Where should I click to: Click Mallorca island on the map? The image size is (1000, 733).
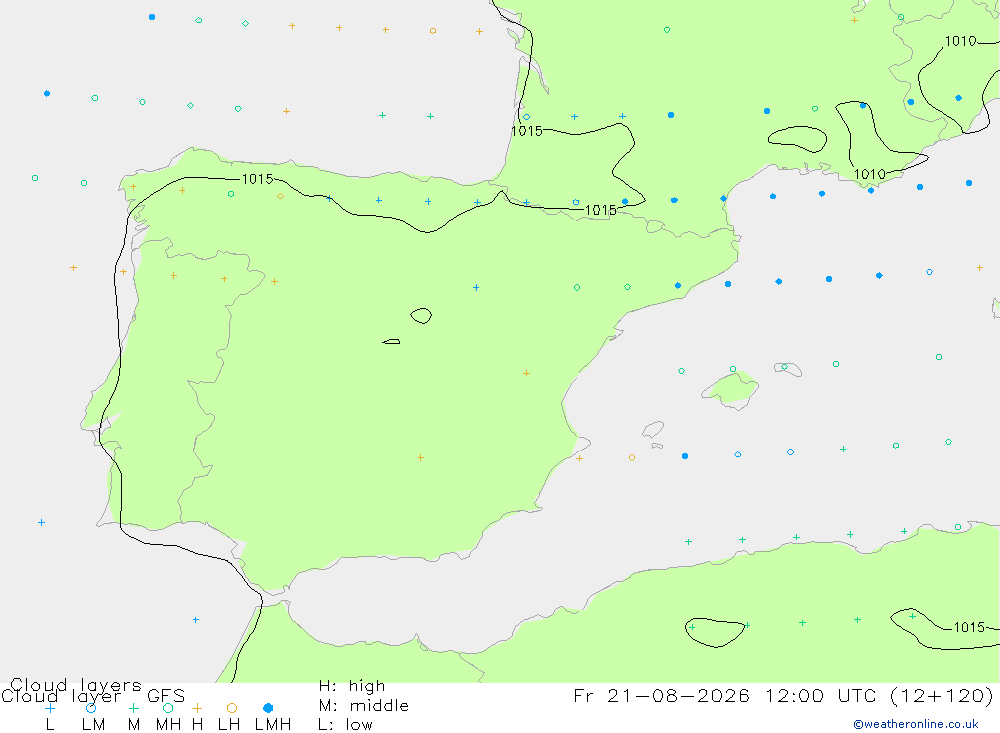pos(732,389)
